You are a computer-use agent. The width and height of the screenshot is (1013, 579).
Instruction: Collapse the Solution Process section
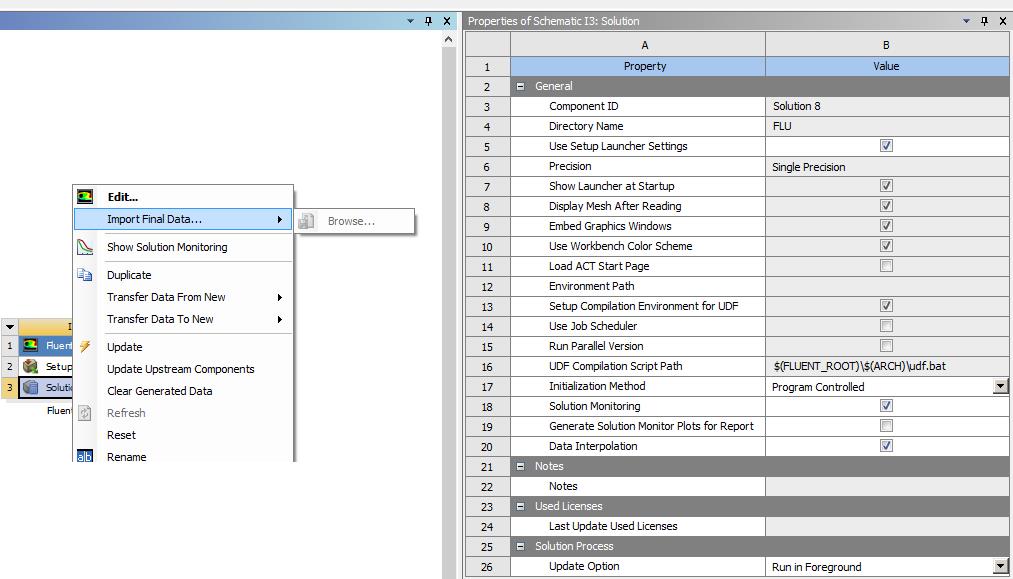click(x=521, y=547)
